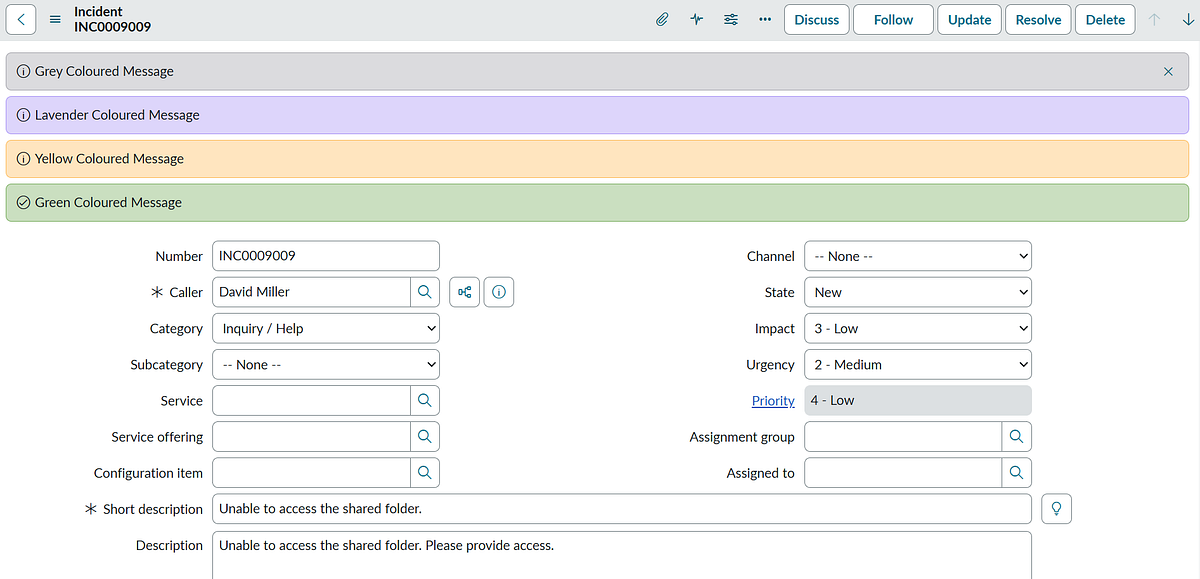Open the more options ellipsis menu
1200x579 pixels.
coord(764,19)
